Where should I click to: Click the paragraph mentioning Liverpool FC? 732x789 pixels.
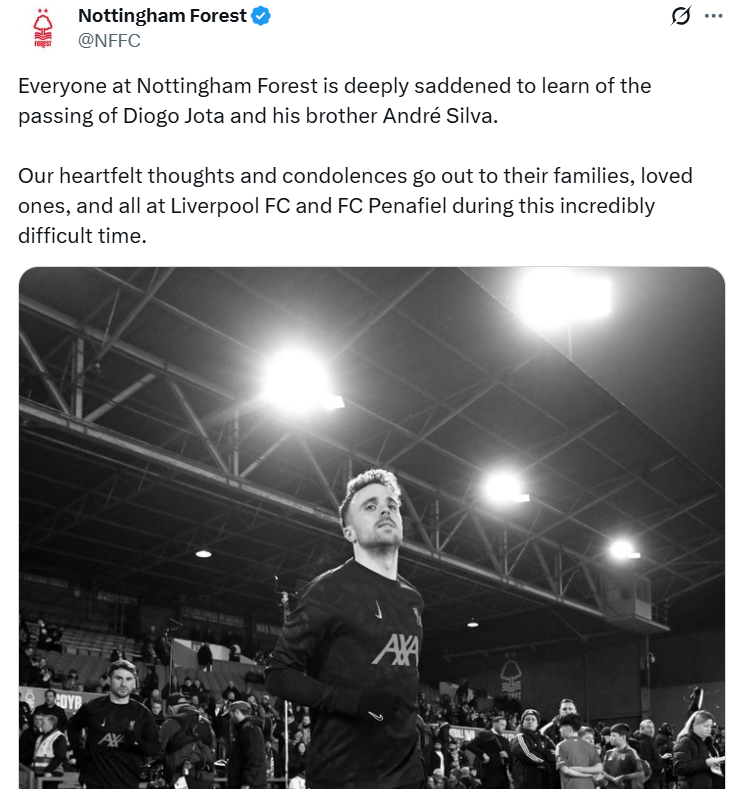(355, 206)
